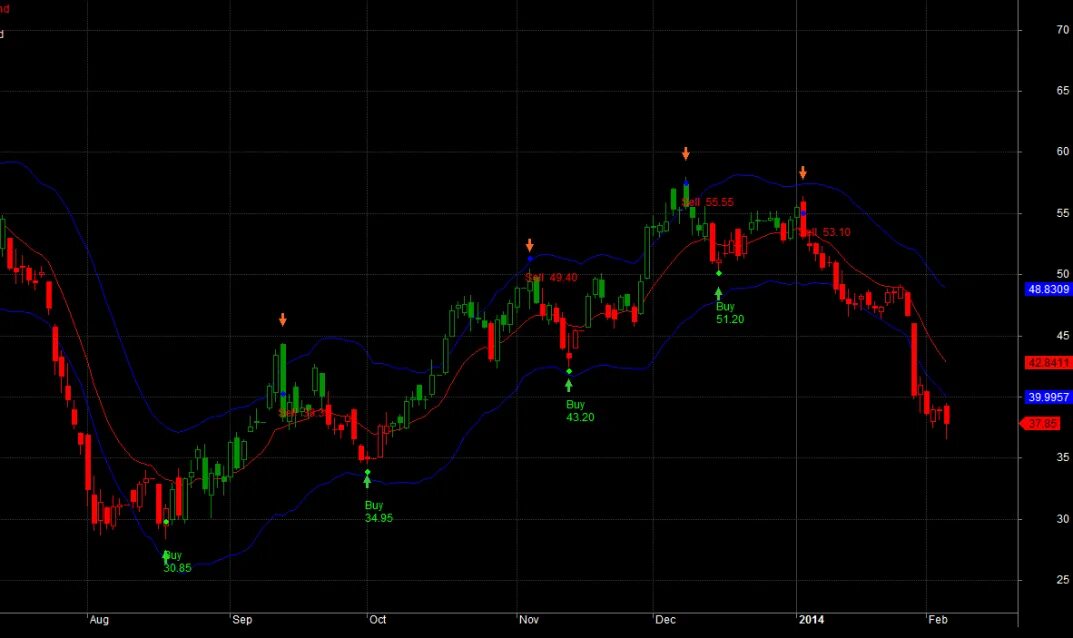Viewport: 1073px width, 638px height.
Task: Toggle the blue 39.9957 price marker
Action: (1047, 396)
